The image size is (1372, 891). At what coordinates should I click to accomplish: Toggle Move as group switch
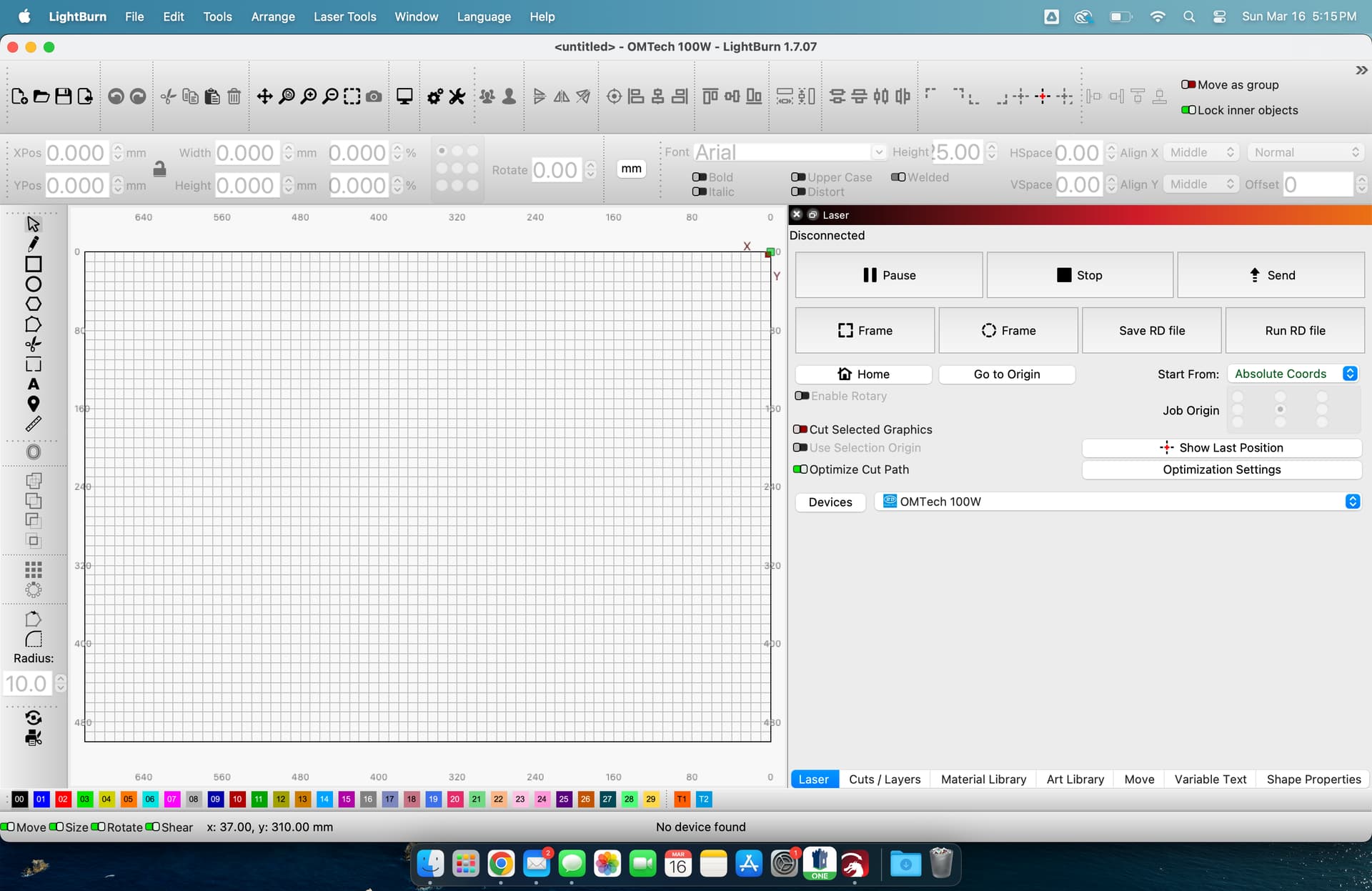(1188, 84)
